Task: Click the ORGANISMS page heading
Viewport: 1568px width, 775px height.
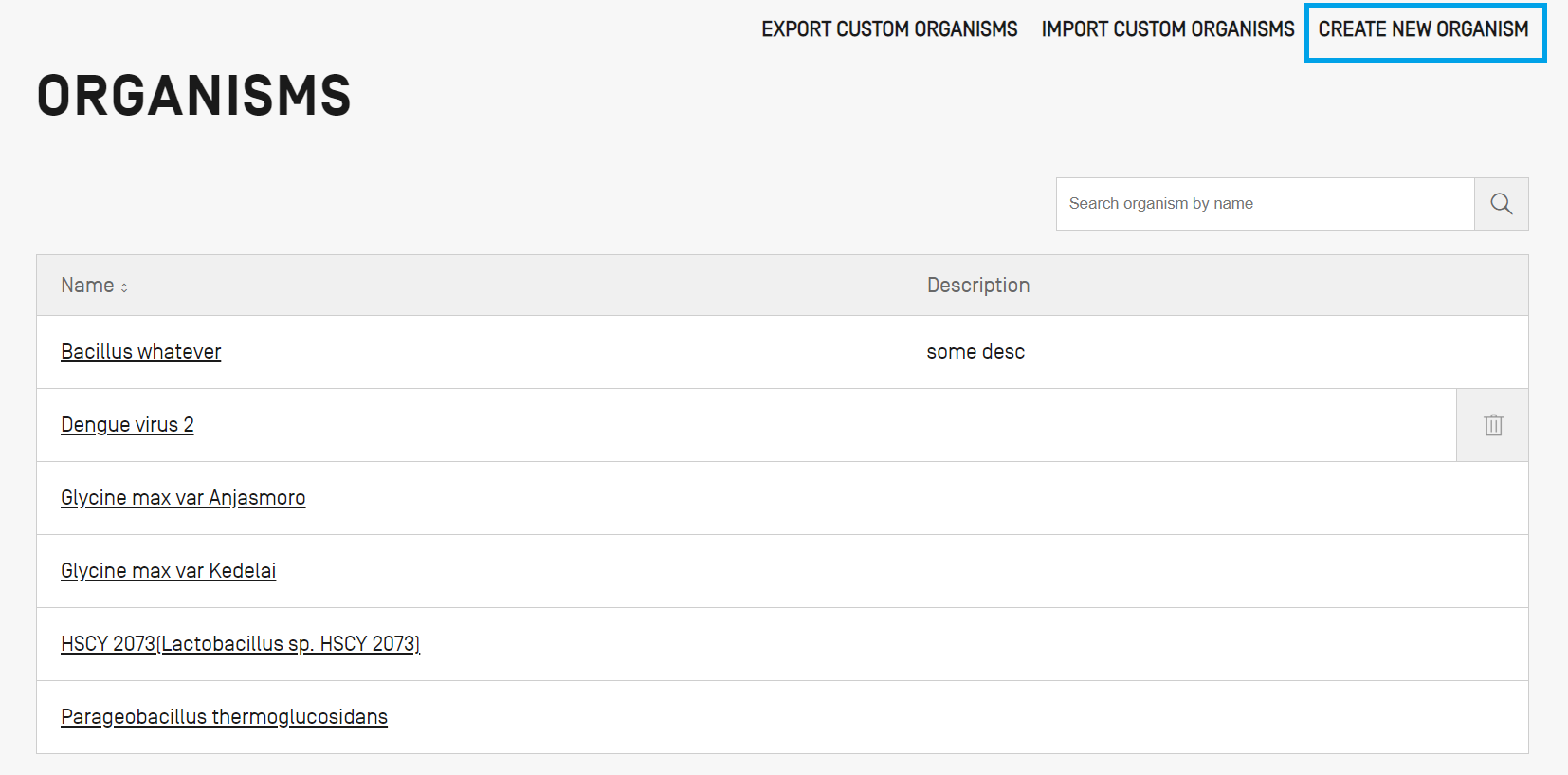Action: pyautogui.click(x=194, y=96)
